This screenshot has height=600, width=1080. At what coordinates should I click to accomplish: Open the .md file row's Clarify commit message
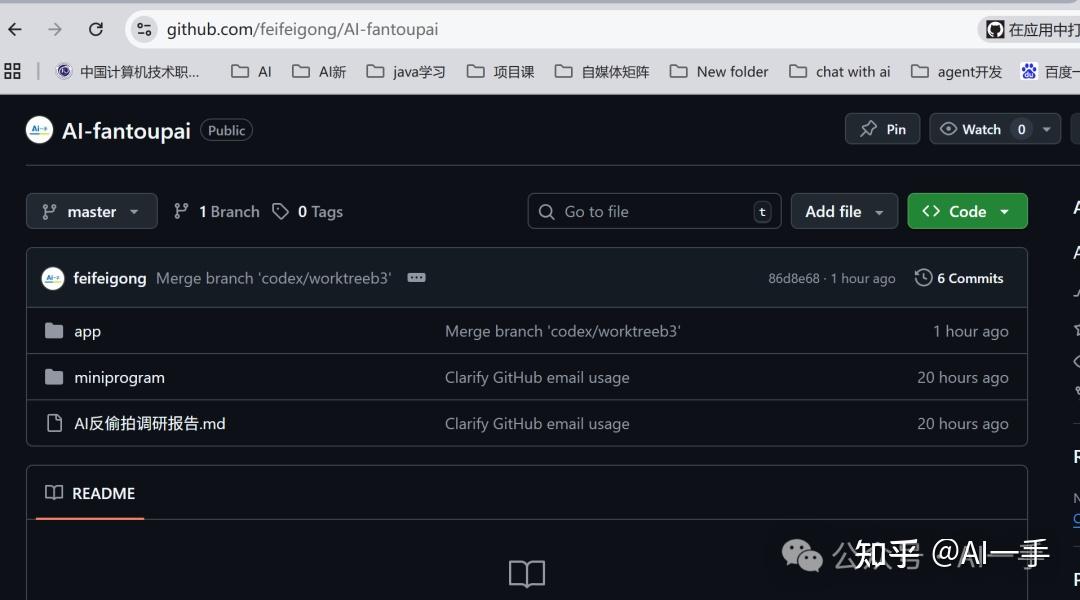(537, 424)
